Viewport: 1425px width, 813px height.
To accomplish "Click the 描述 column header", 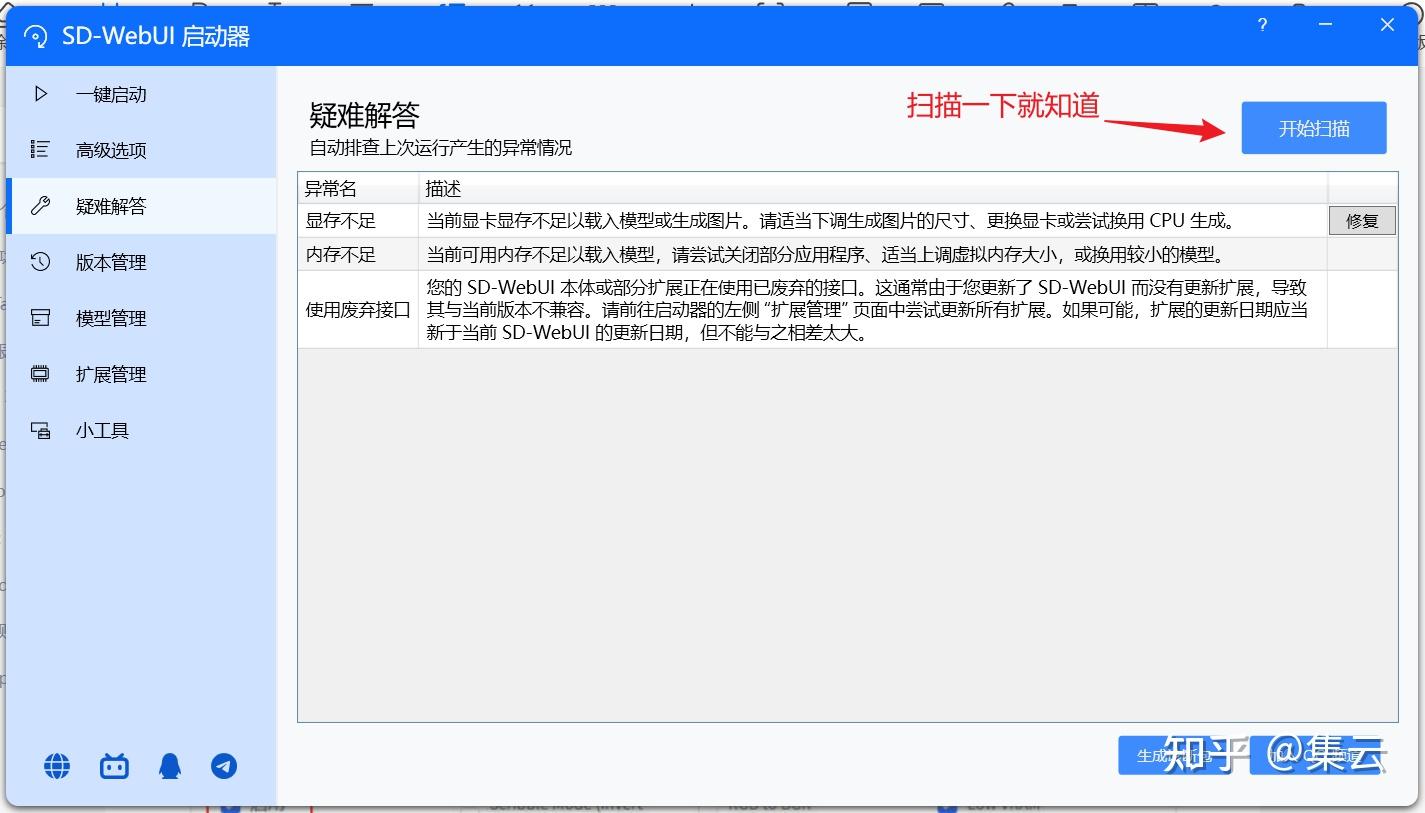I will [873, 189].
